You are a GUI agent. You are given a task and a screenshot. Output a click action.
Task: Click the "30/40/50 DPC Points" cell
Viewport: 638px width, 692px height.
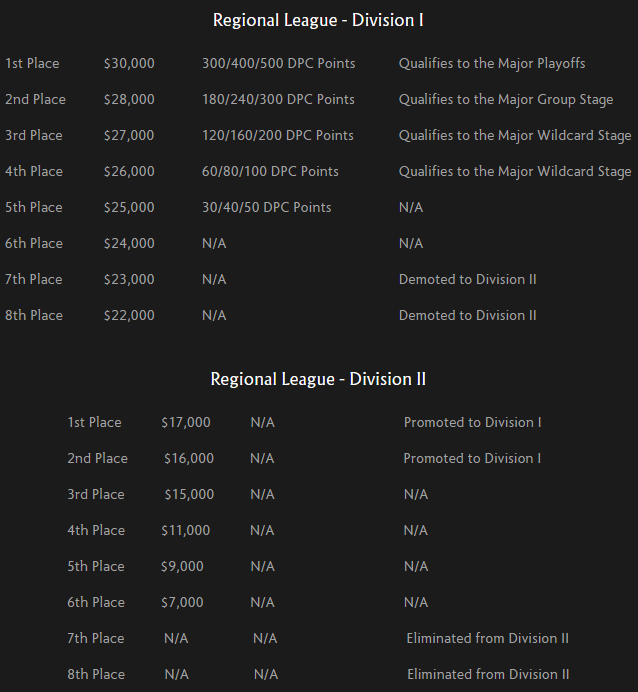point(267,207)
